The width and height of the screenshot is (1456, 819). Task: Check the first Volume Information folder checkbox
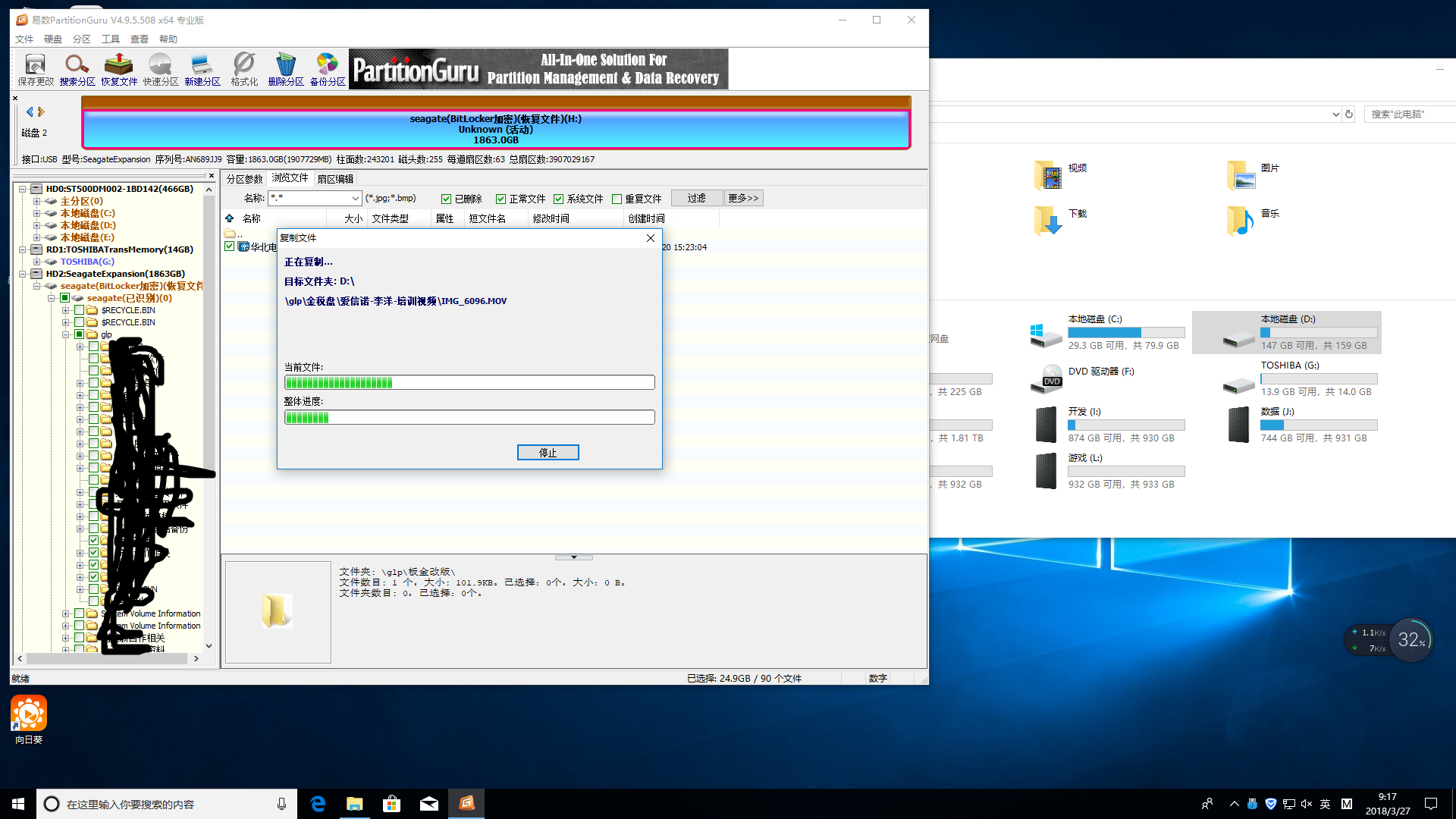79,613
